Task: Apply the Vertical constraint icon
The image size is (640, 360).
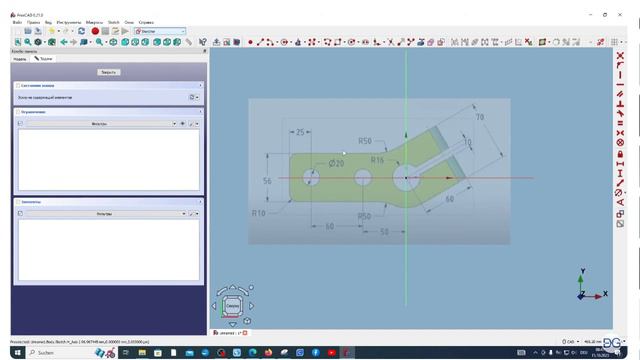Action: (x=620, y=75)
